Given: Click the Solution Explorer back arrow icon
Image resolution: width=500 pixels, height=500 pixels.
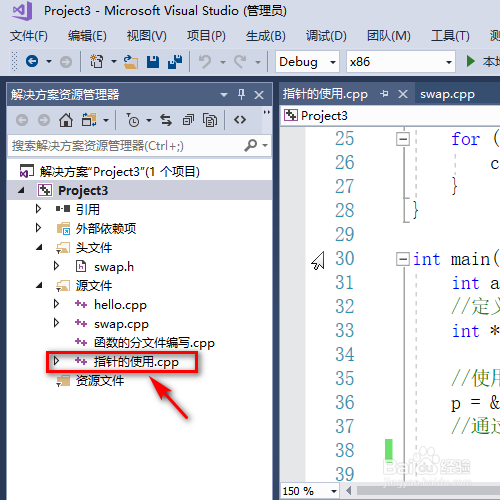Looking at the screenshot, I should click(x=22, y=120).
